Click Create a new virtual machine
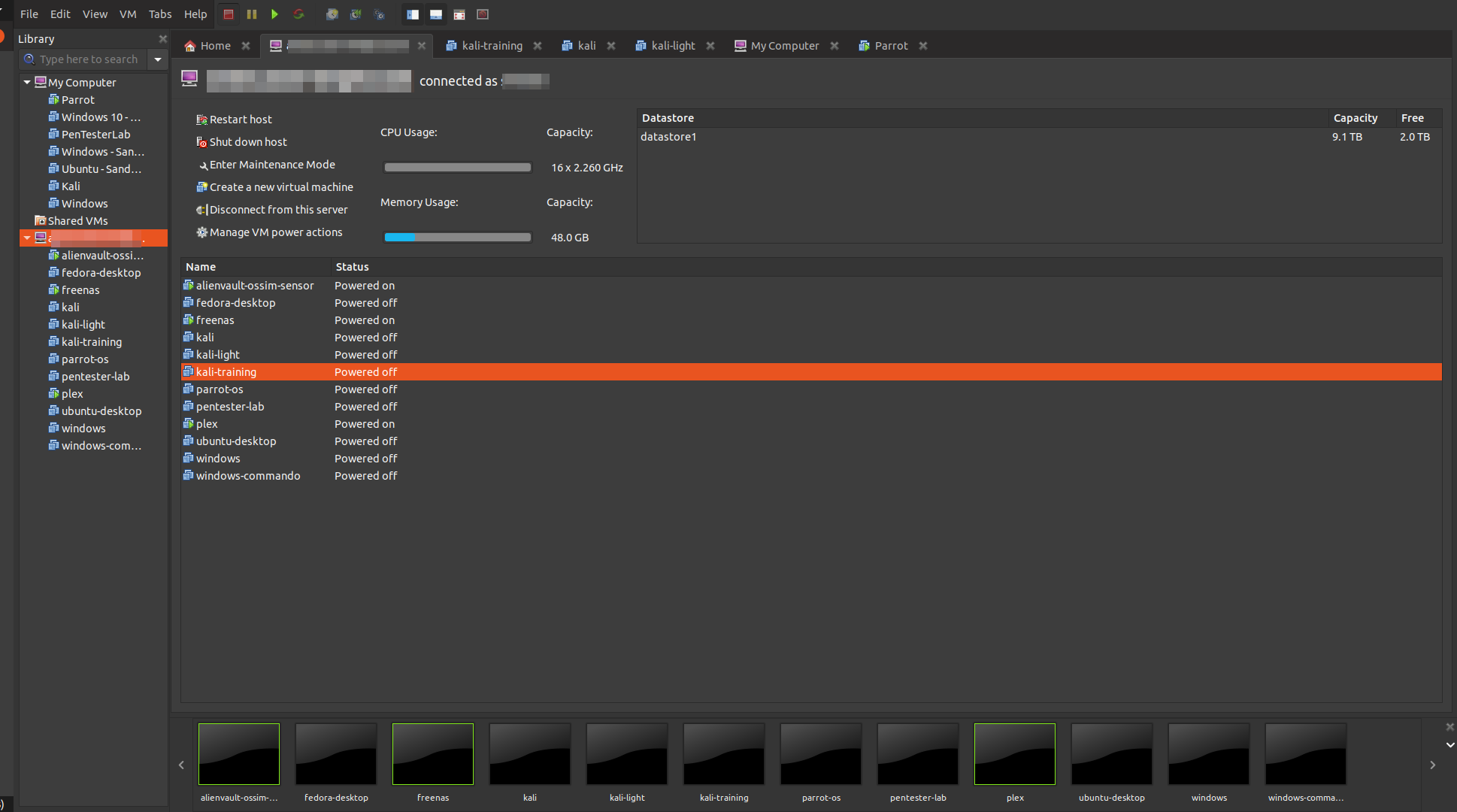The height and width of the screenshot is (812, 1457). pos(280,187)
